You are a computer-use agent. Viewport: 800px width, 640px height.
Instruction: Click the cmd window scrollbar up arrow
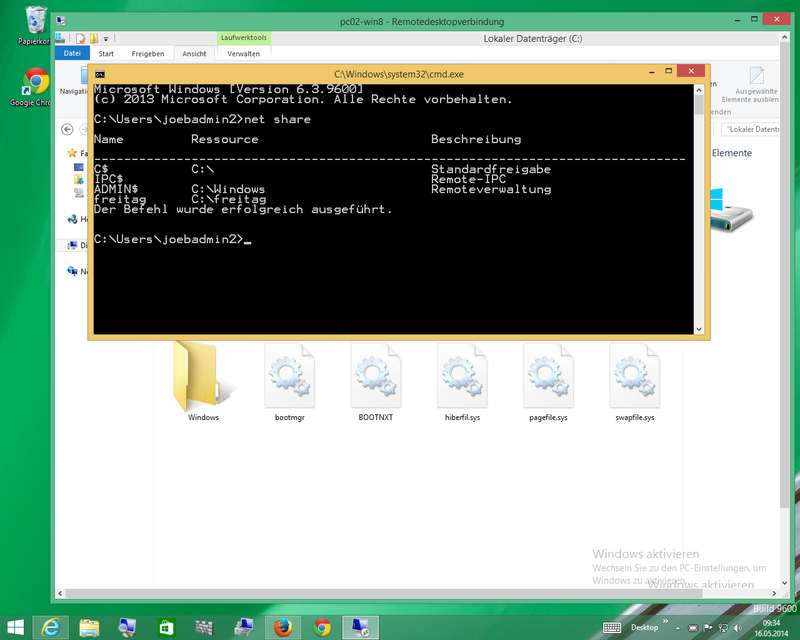[699, 92]
